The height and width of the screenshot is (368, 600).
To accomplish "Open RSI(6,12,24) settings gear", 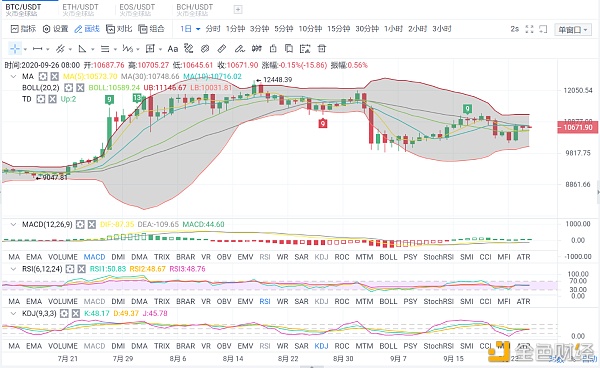I will coord(69,269).
